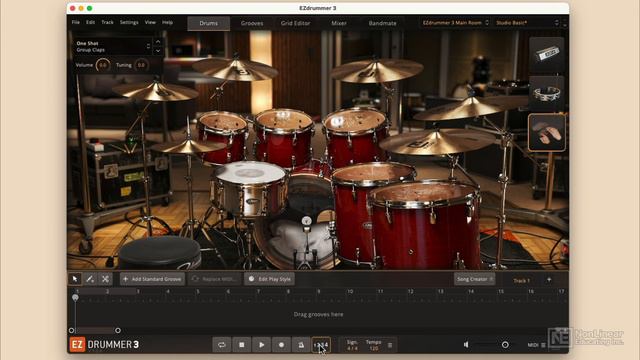
Task: Select the scissors cut tool
Action: pos(105,279)
